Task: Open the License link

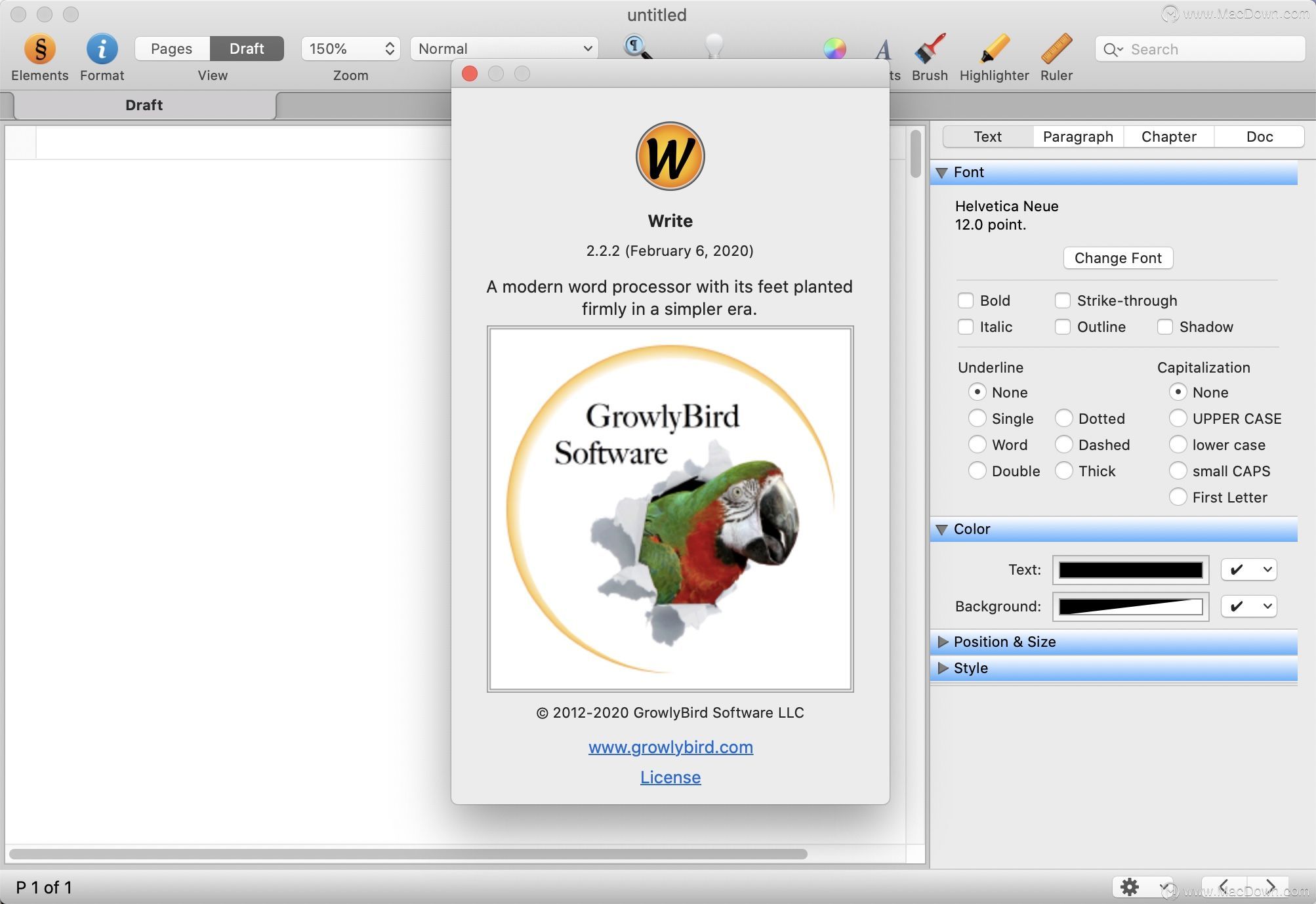Action: pos(670,777)
